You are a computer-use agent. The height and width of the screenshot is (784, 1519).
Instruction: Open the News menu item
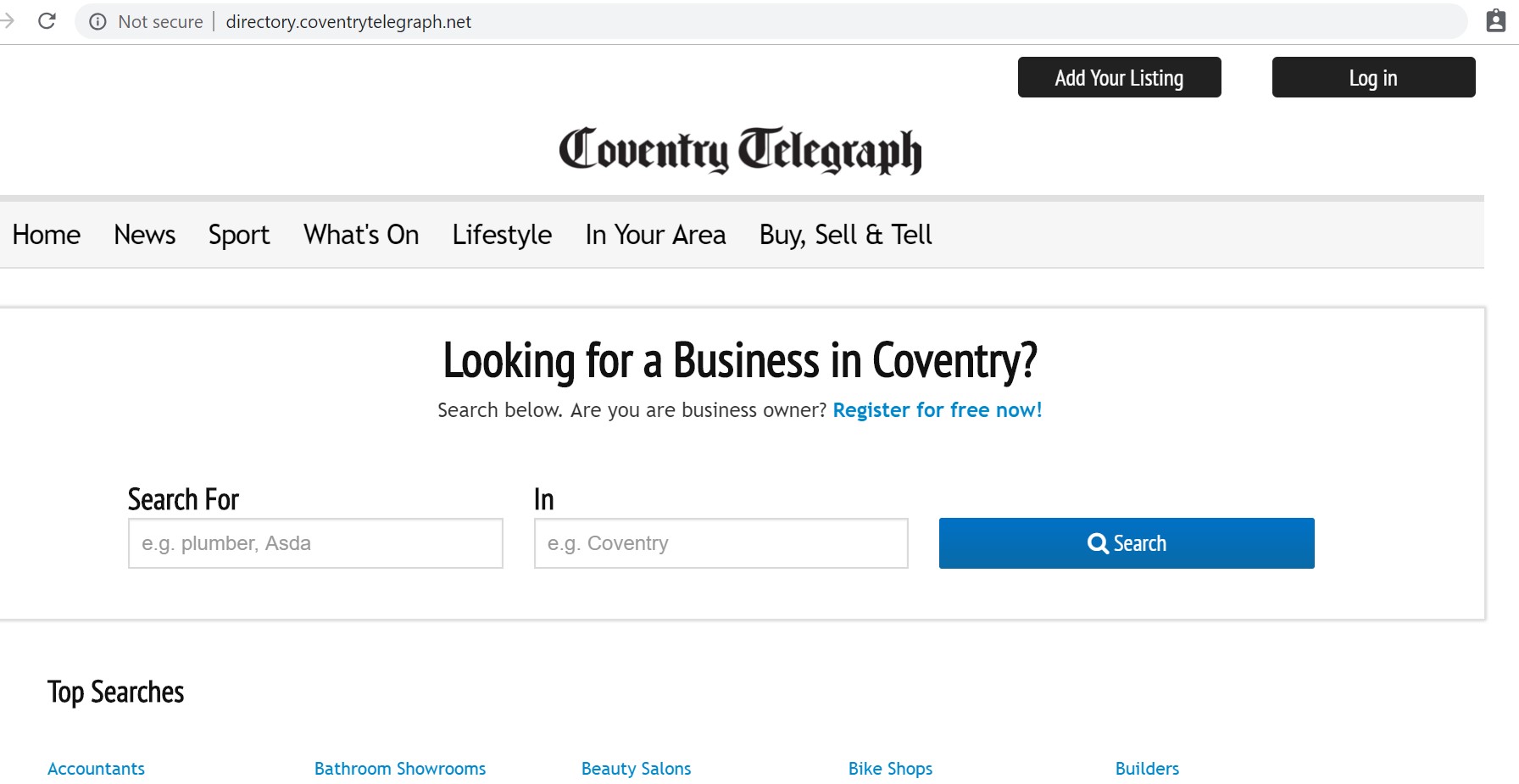click(145, 235)
